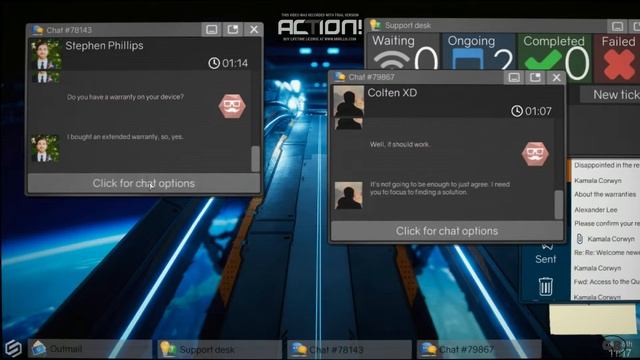Minimize the Chat #78143 window
Image resolution: width=640 pixels, height=360 pixels.
pyautogui.click(x=211, y=29)
